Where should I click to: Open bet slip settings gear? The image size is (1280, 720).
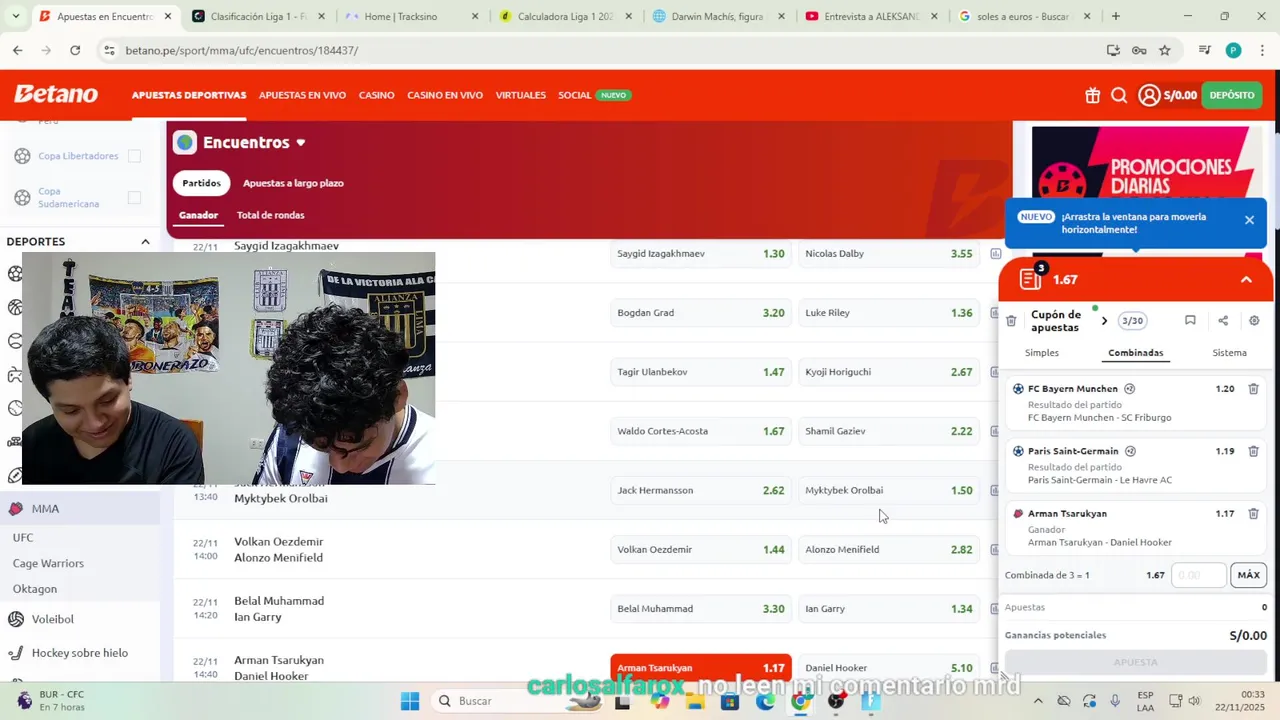tap(1254, 321)
